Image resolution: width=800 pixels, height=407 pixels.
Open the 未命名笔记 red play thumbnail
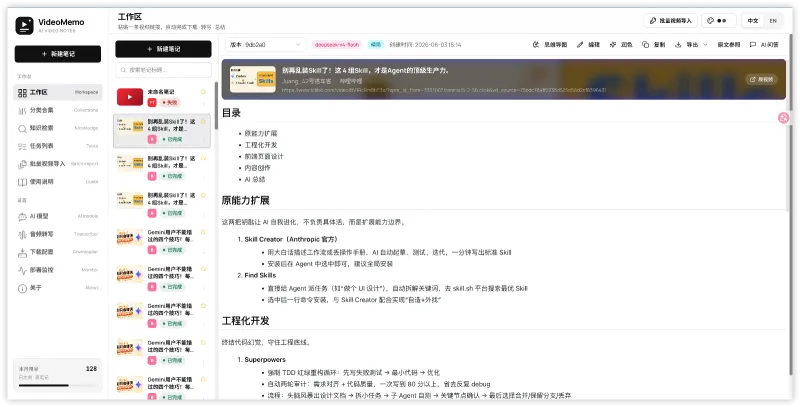point(130,97)
